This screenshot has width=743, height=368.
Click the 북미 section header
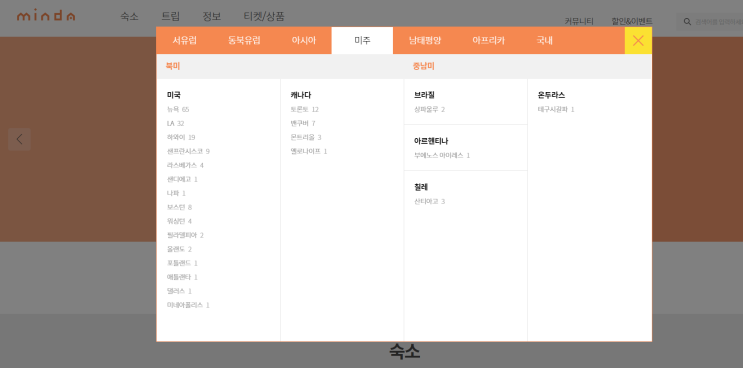(x=172, y=66)
